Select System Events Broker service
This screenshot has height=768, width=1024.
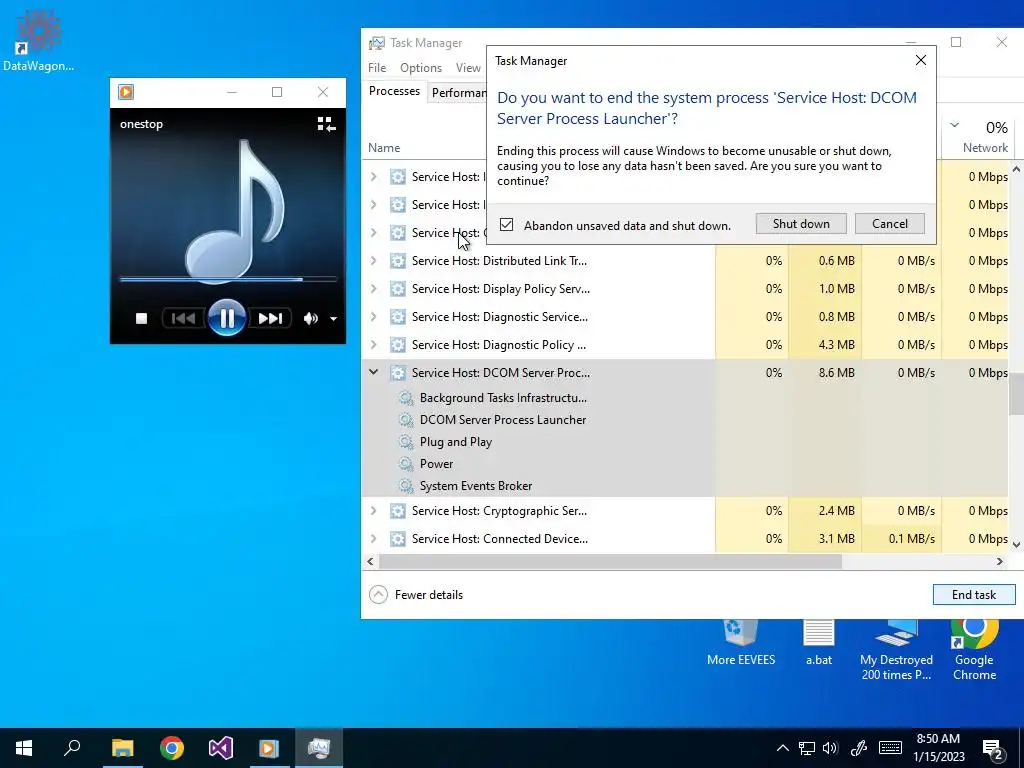[475, 486]
